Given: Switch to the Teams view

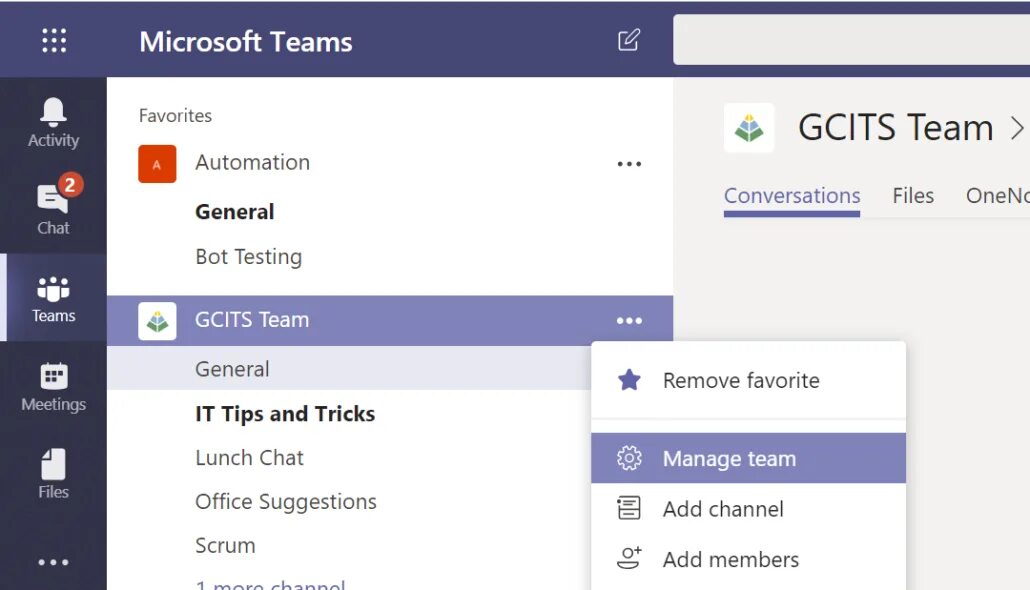Looking at the screenshot, I should [53, 299].
